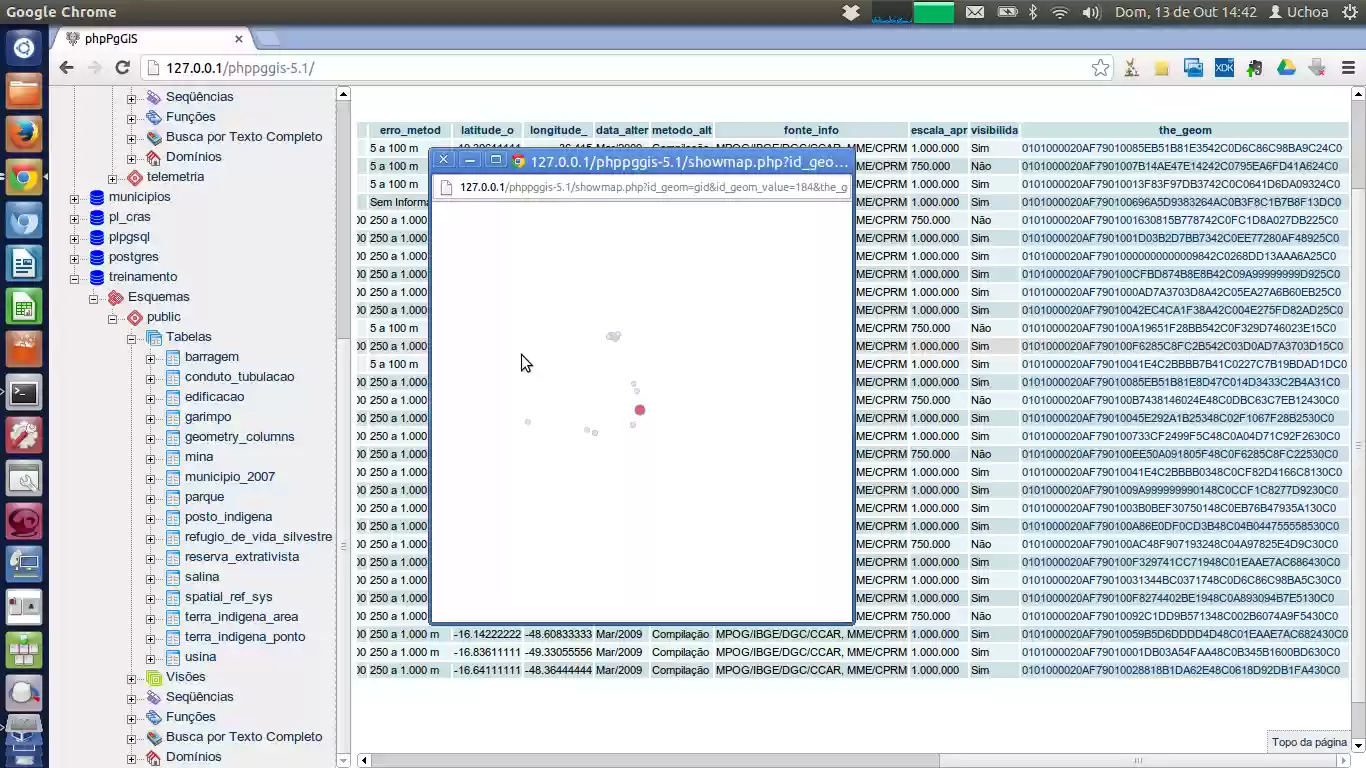Click the Topo da página link

tap(1308, 742)
